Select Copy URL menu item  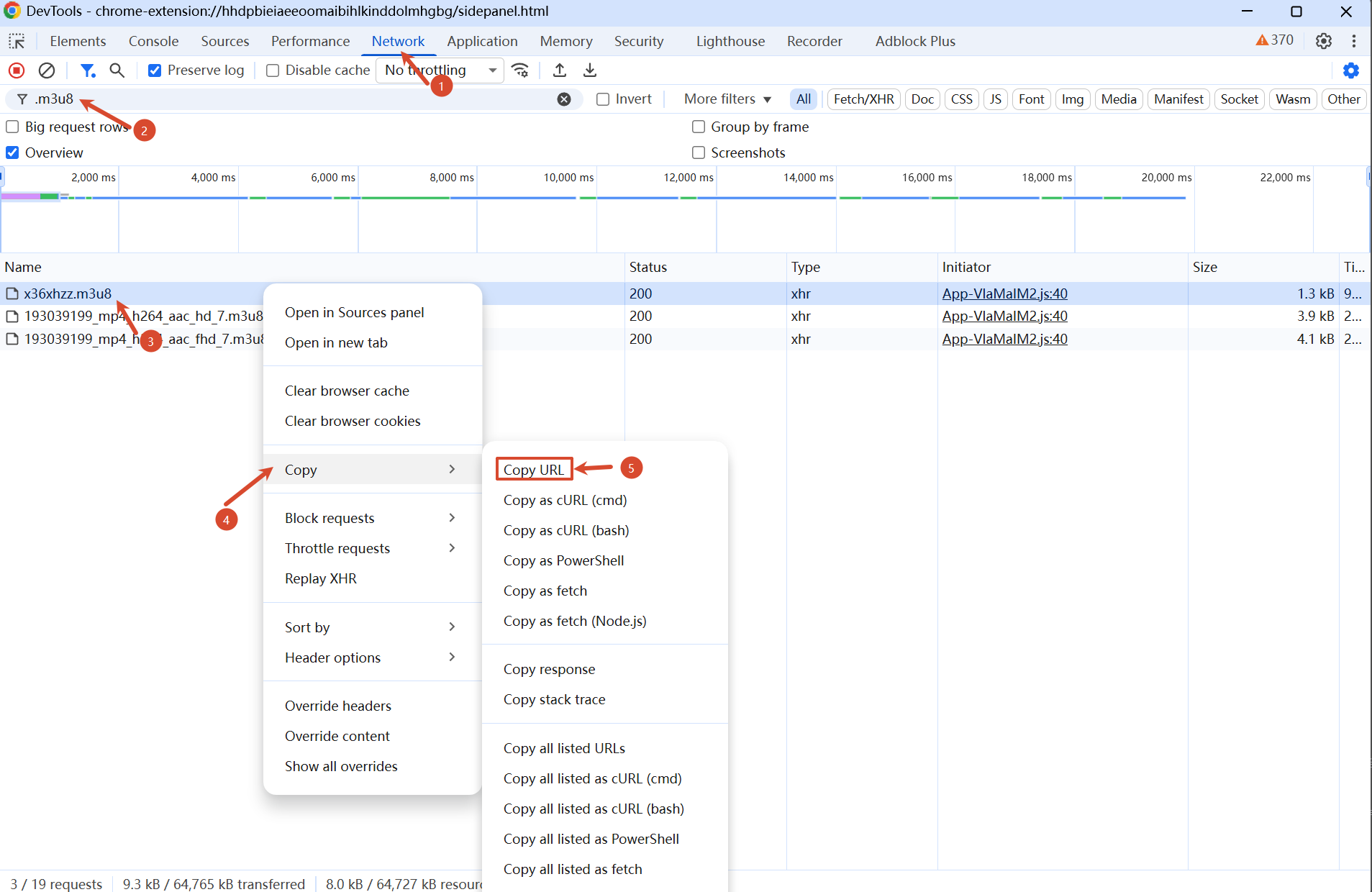point(534,470)
